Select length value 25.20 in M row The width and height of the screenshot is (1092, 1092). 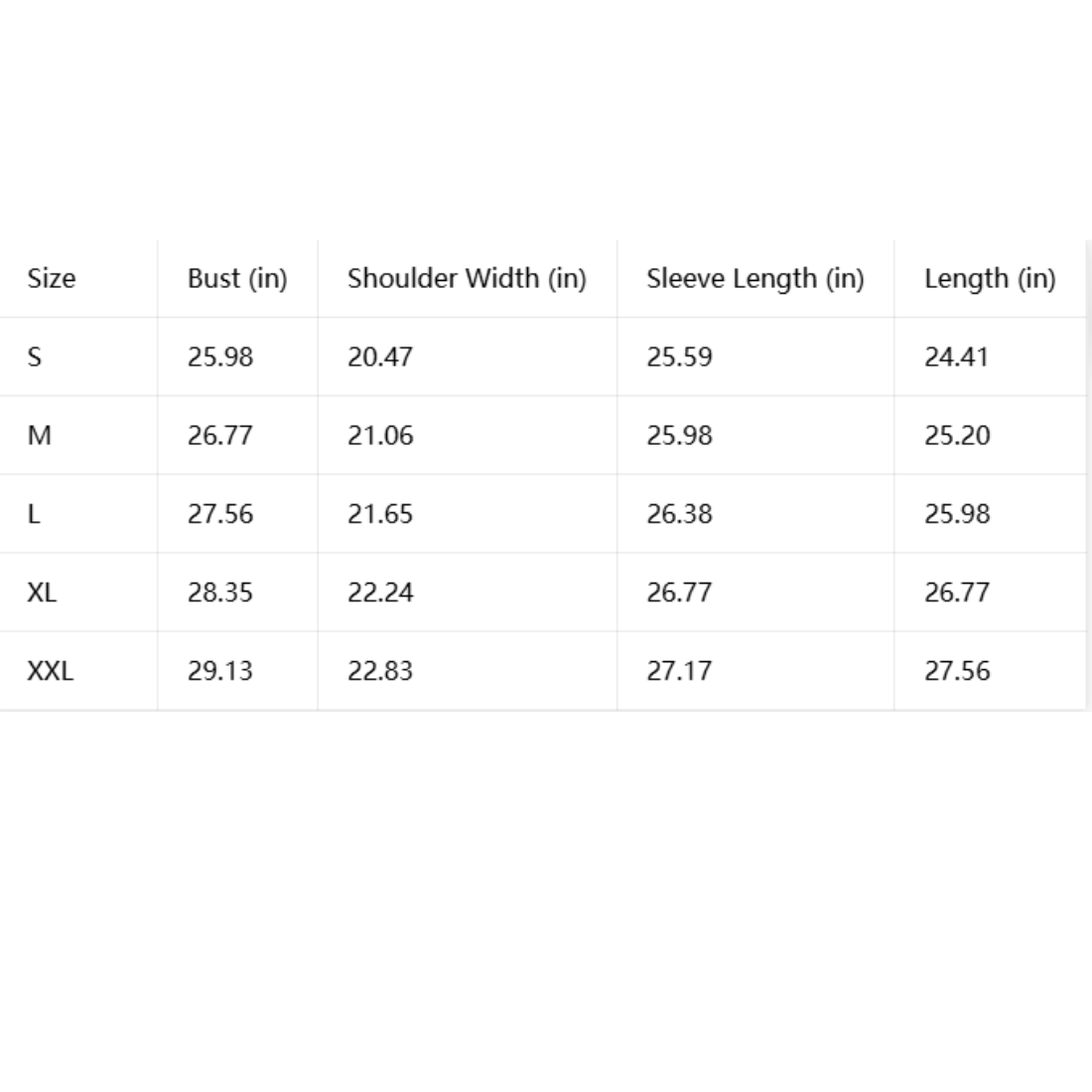(x=957, y=435)
